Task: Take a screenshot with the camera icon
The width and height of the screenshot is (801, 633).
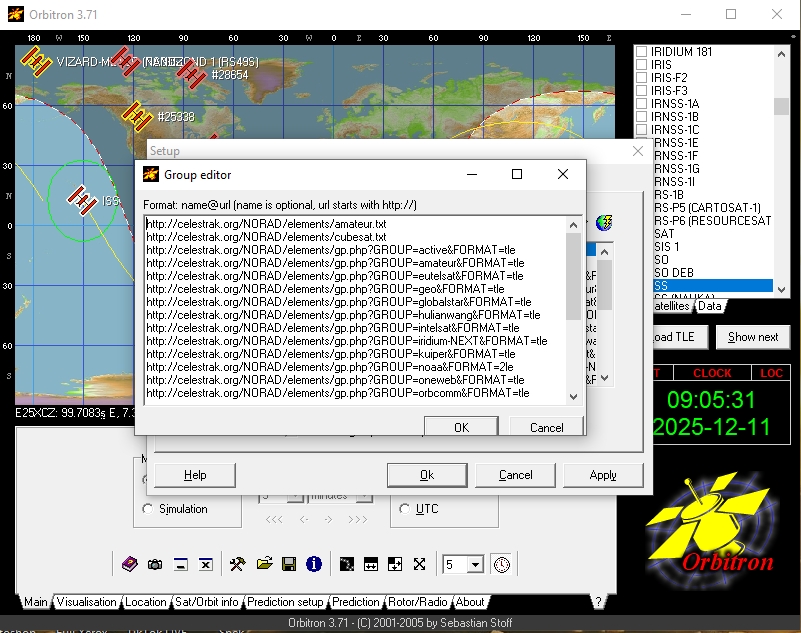Action: [x=155, y=564]
